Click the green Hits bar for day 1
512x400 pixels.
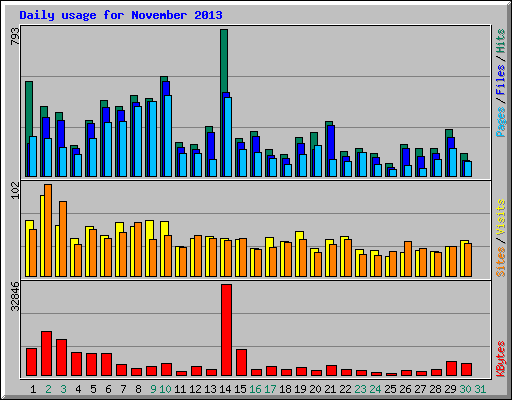point(29,110)
